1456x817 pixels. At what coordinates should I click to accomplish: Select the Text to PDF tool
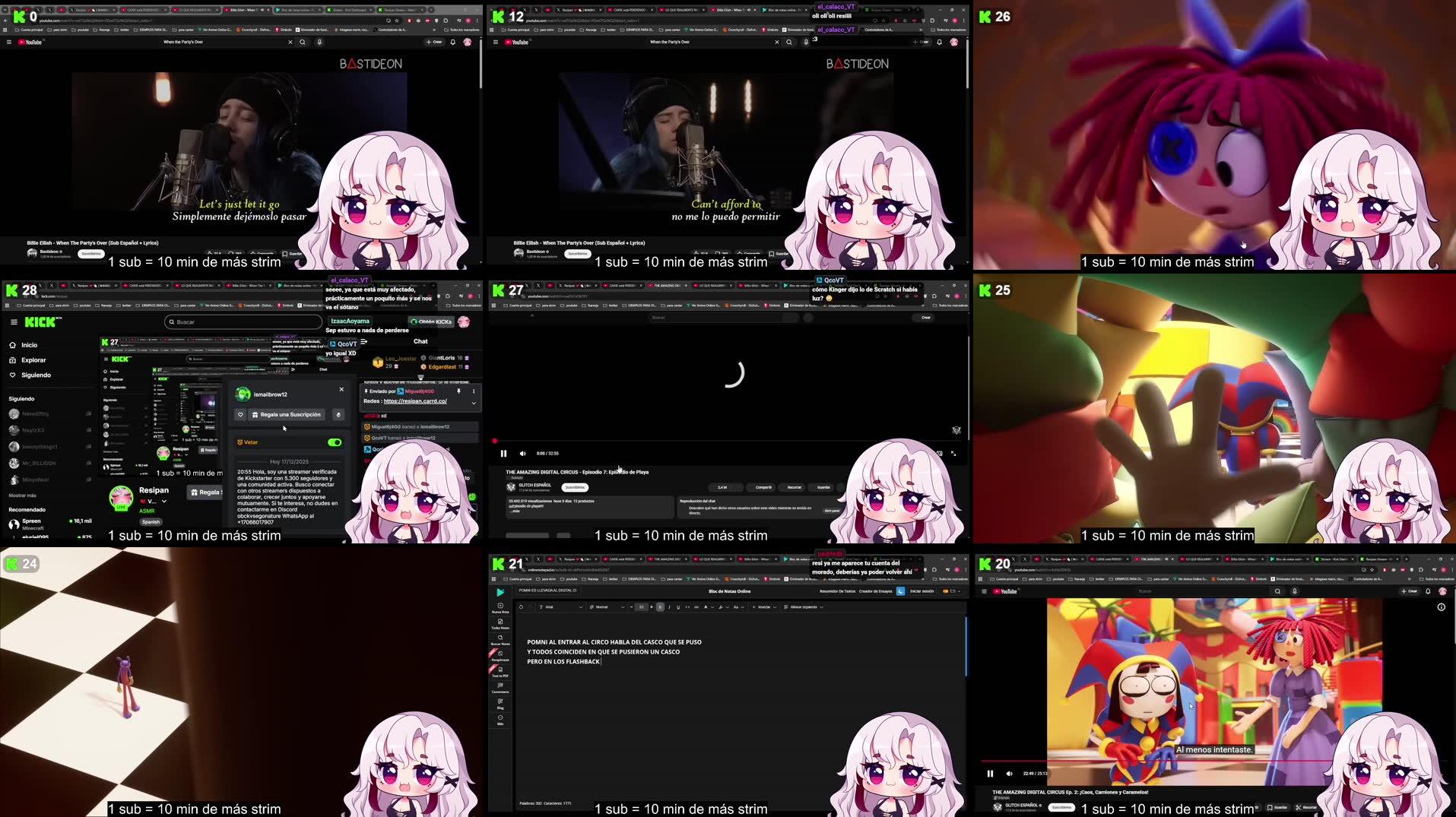coord(500,671)
